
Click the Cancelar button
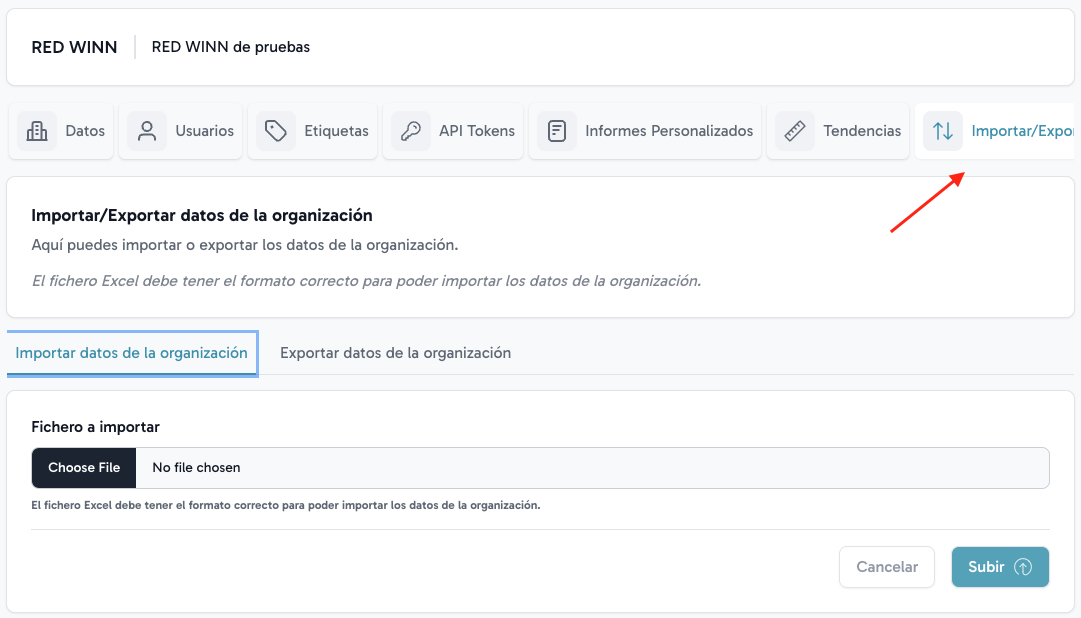point(887,567)
